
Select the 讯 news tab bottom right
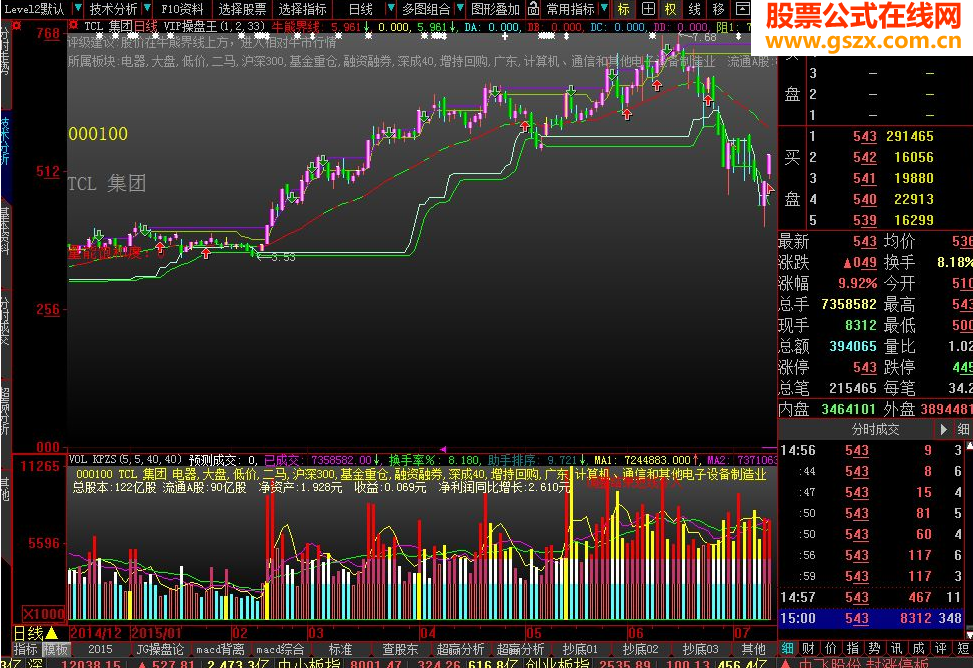coord(897,649)
